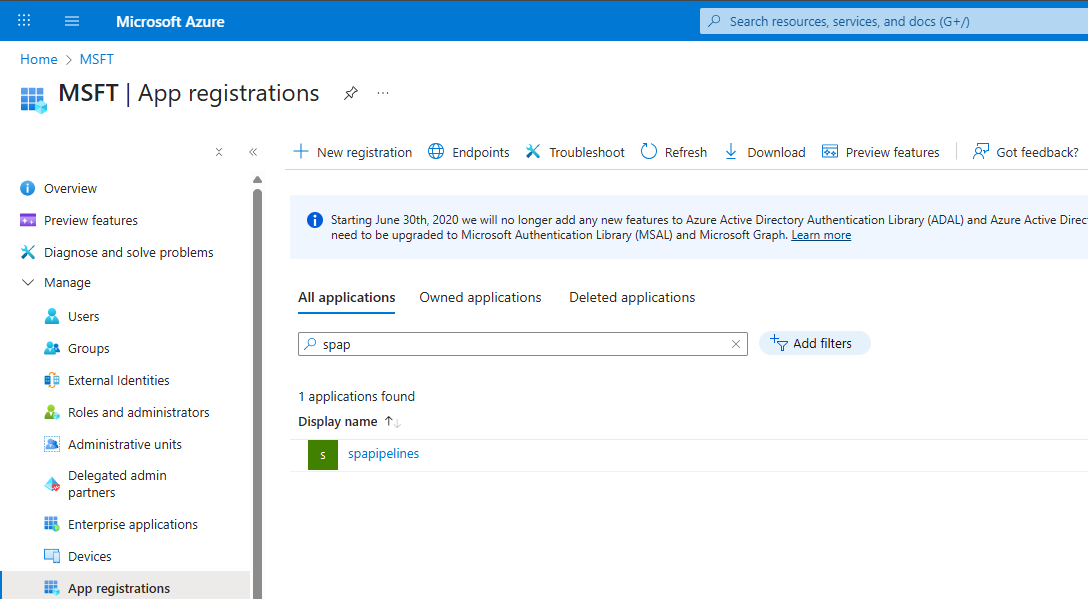Switch to the Deleted applications tab
The image size is (1088, 599).
632,297
